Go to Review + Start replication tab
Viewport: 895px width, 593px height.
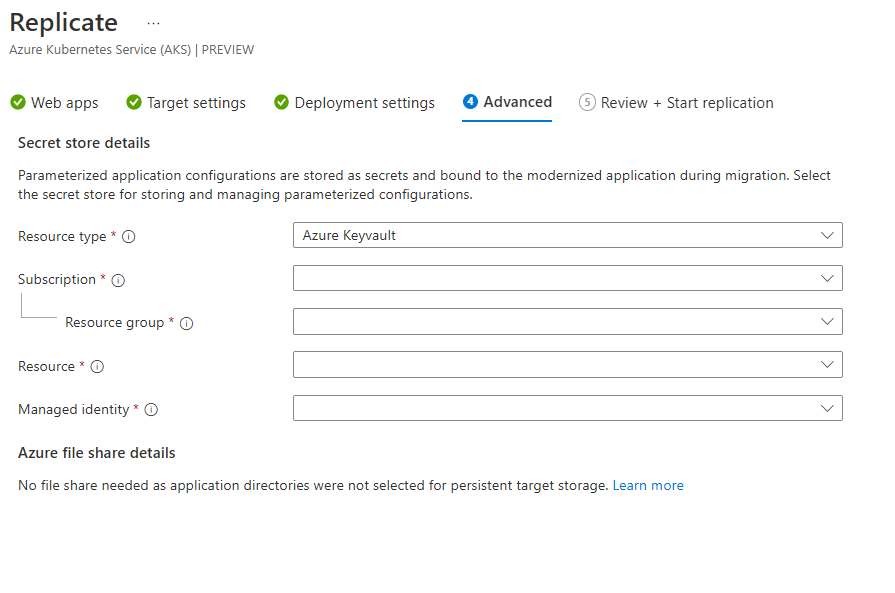coord(676,103)
